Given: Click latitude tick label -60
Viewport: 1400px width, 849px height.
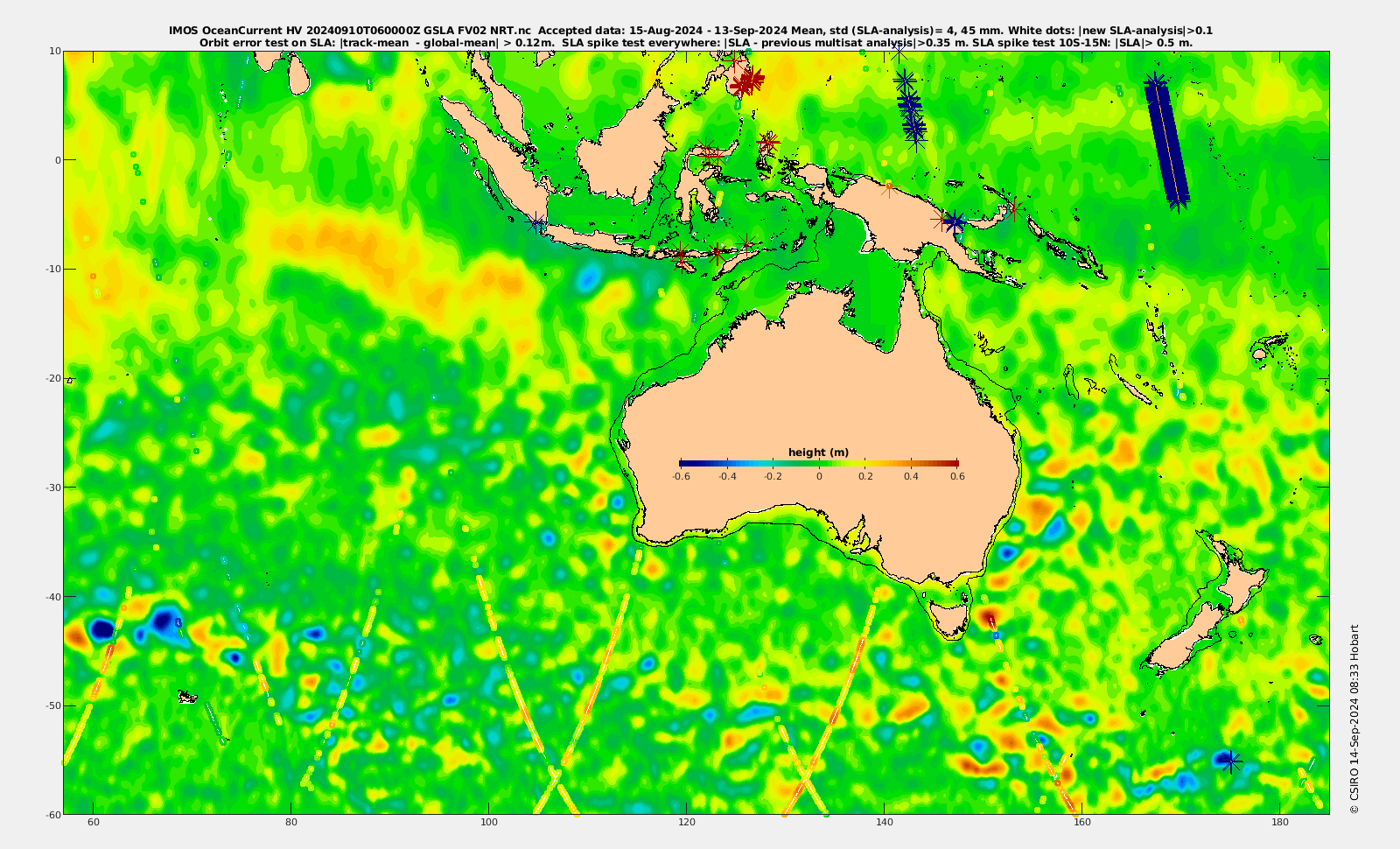Looking at the screenshot, I should (52, 814).
